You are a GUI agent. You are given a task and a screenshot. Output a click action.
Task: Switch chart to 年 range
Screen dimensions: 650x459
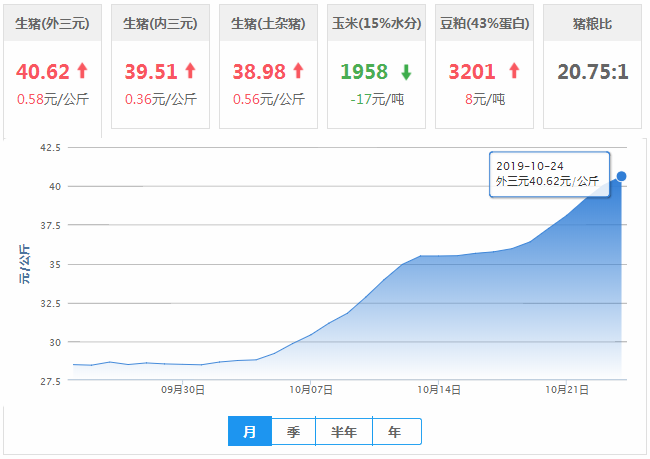click(x=397, y=431)
